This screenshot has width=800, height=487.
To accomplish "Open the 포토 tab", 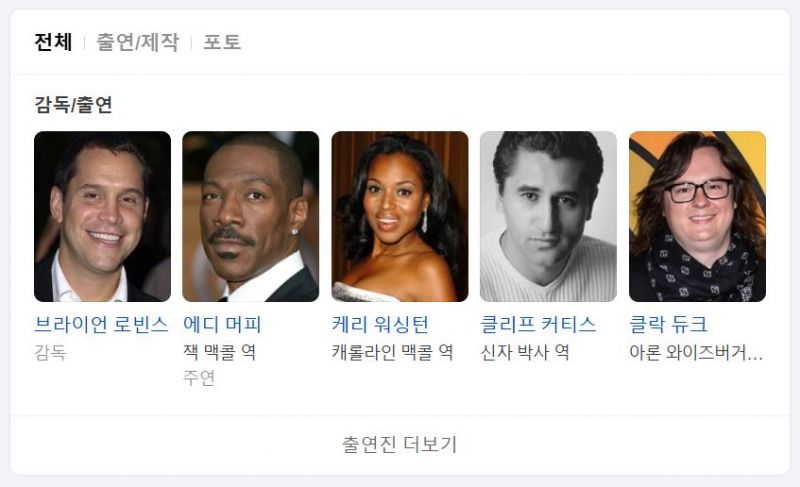I will click(x=222, y=42).
